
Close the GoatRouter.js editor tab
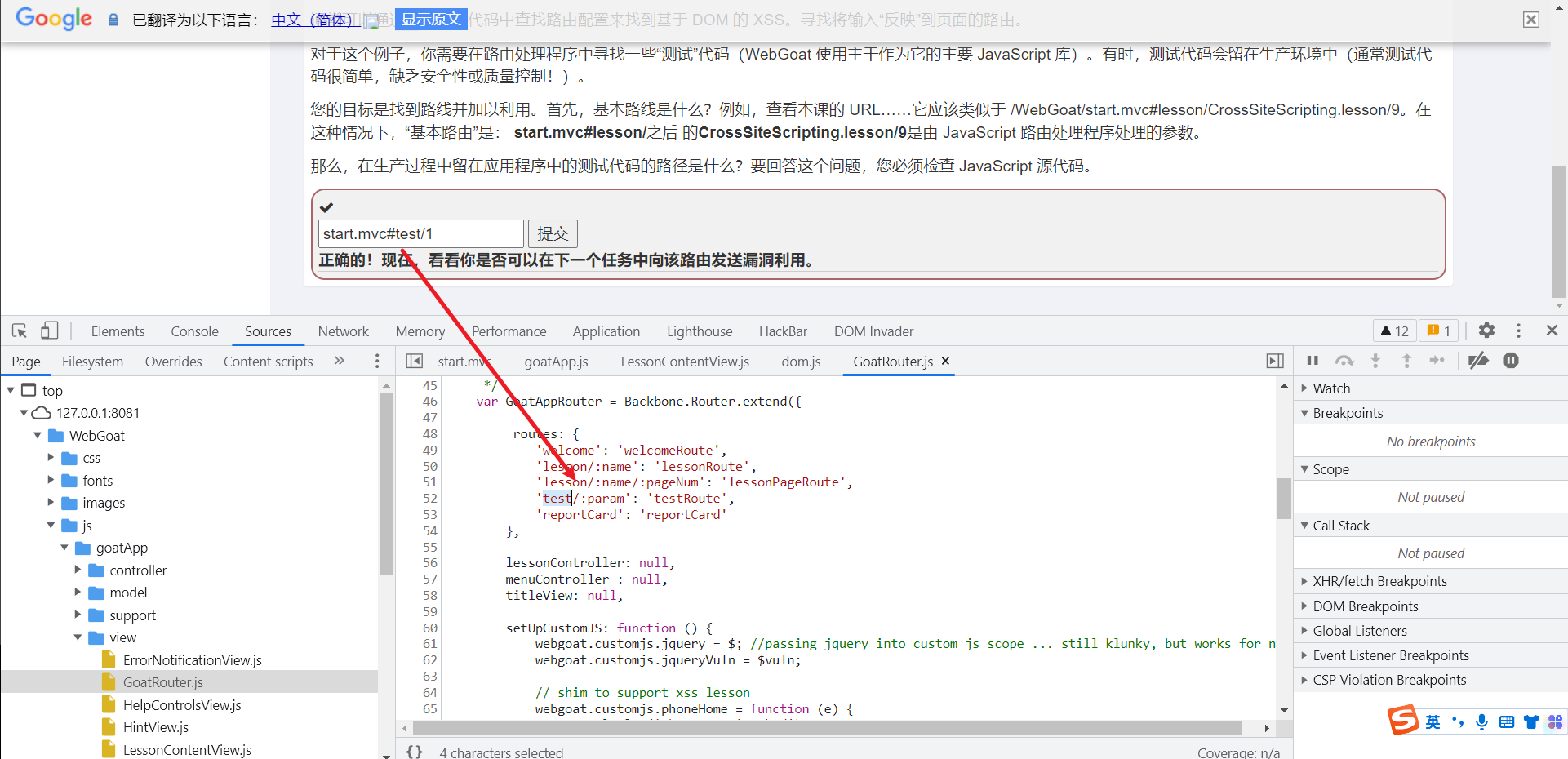tap(945, 361)
